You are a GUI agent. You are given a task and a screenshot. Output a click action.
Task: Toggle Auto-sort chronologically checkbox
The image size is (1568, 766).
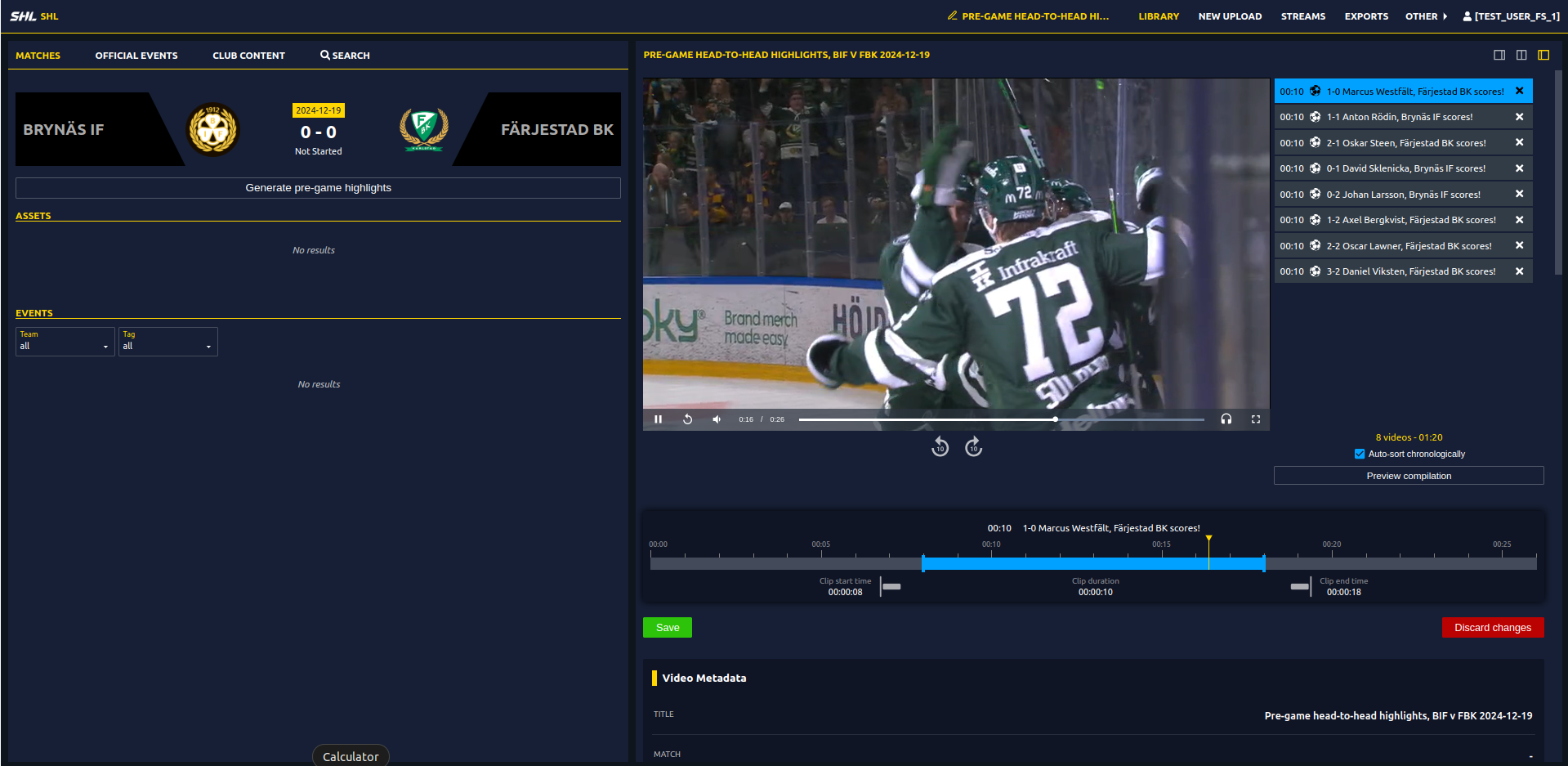coord(1359,454)
